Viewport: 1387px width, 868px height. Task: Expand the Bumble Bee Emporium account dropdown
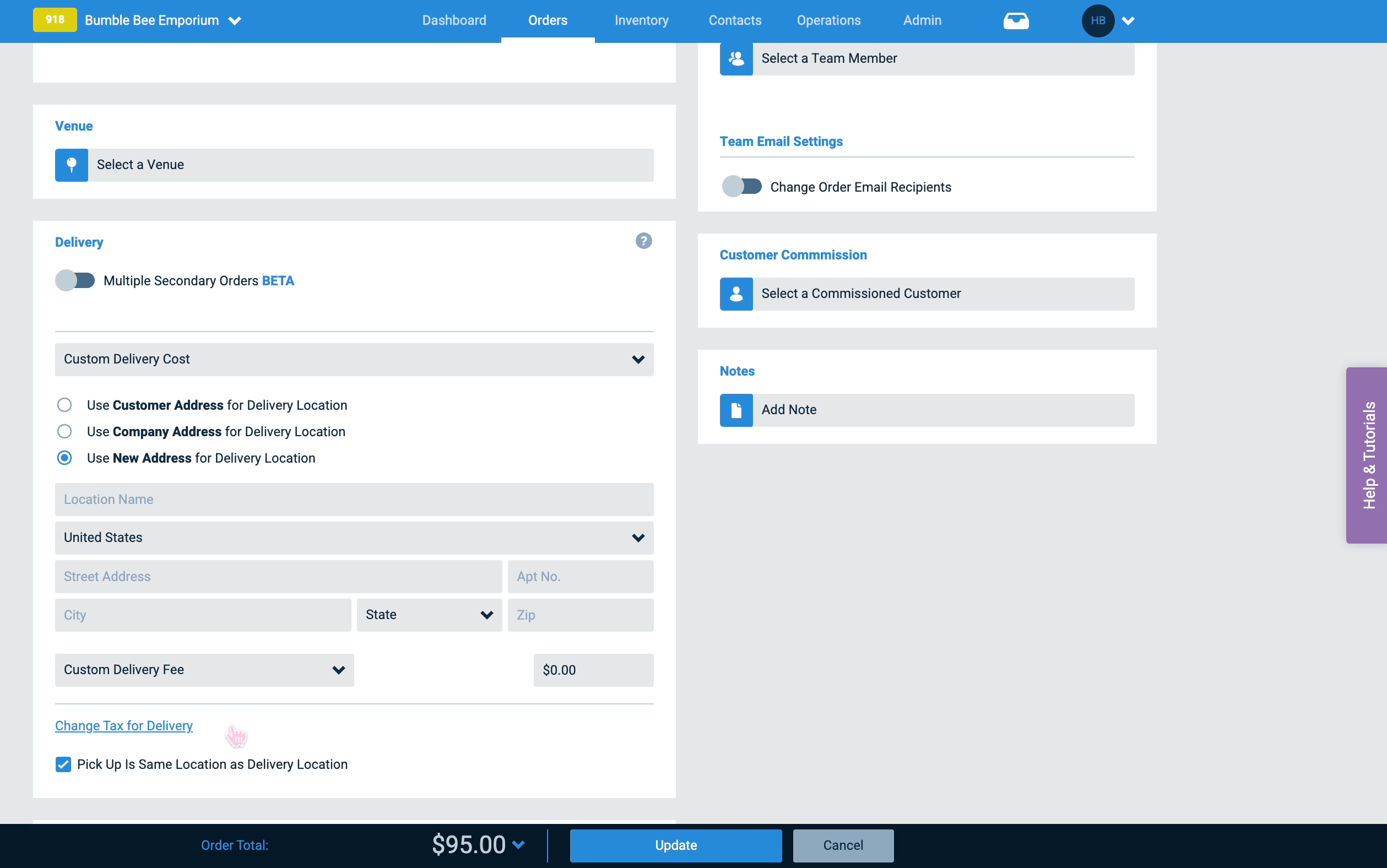(x=234, y=21)
